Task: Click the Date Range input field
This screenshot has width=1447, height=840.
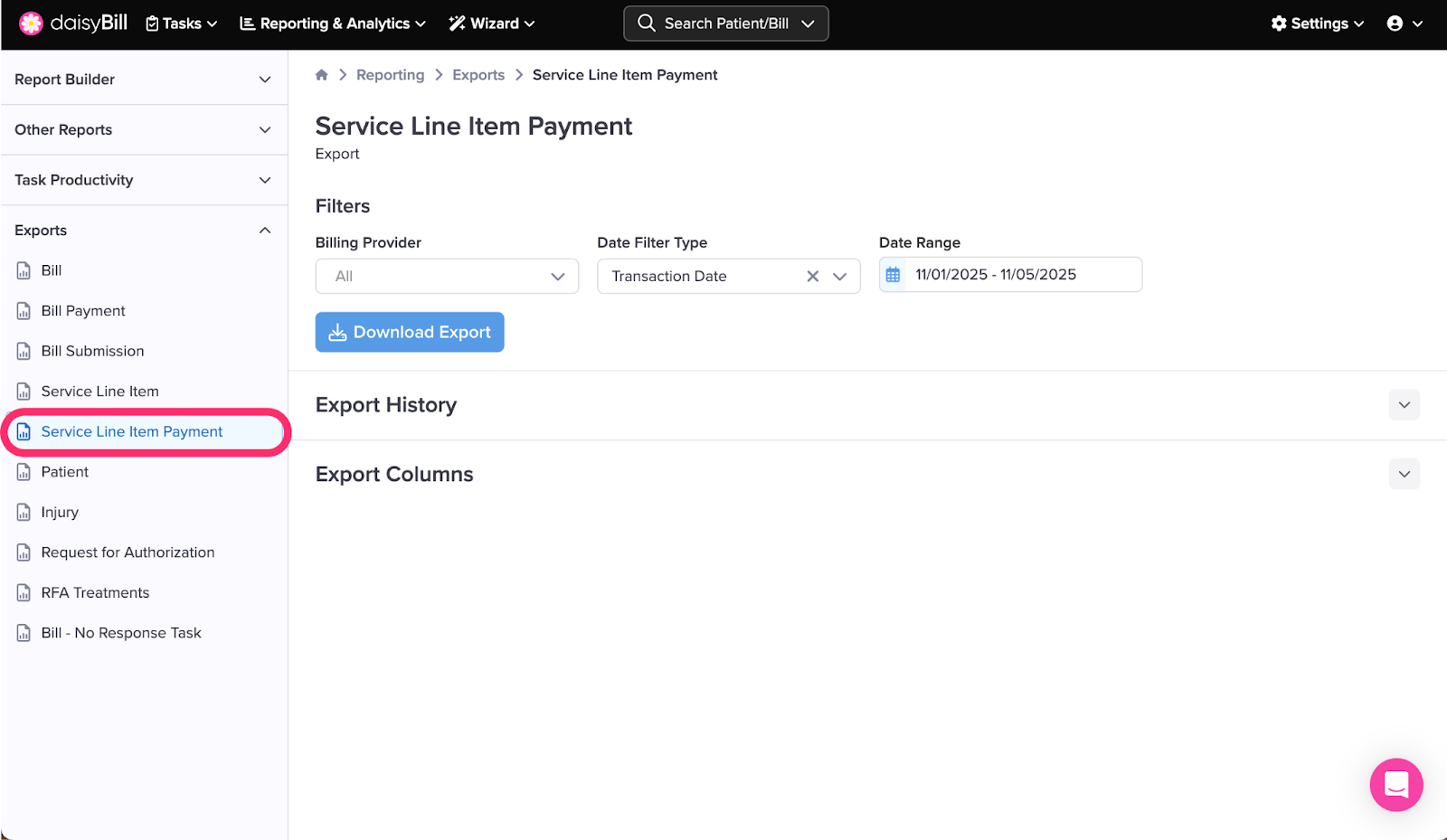Action: point(1022,275)
